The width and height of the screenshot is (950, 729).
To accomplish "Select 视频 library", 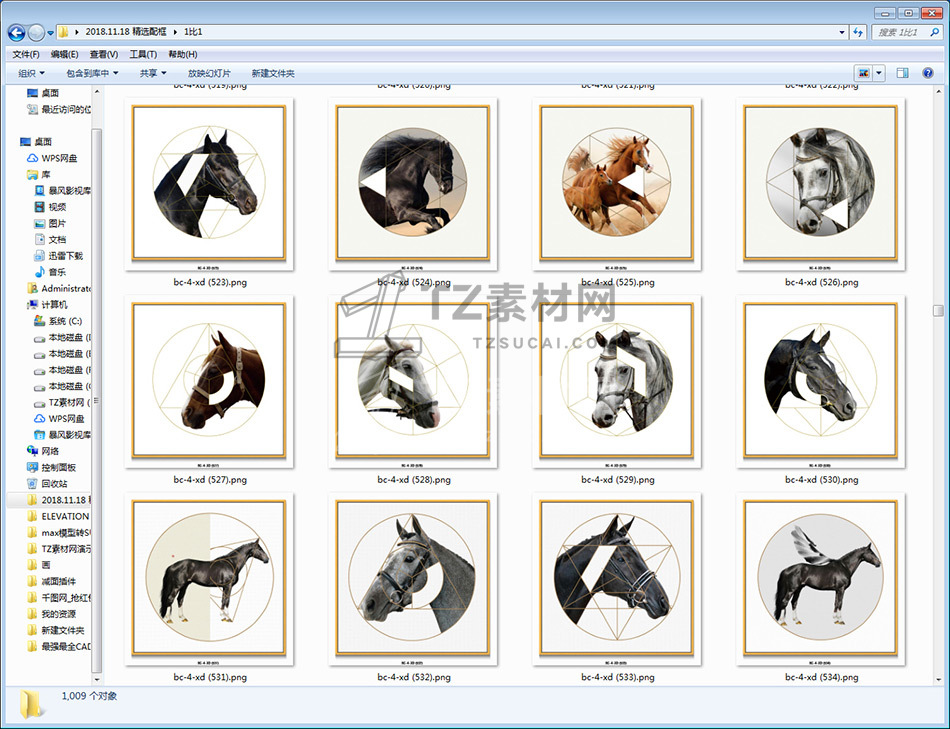I will (x=50, y=207).
